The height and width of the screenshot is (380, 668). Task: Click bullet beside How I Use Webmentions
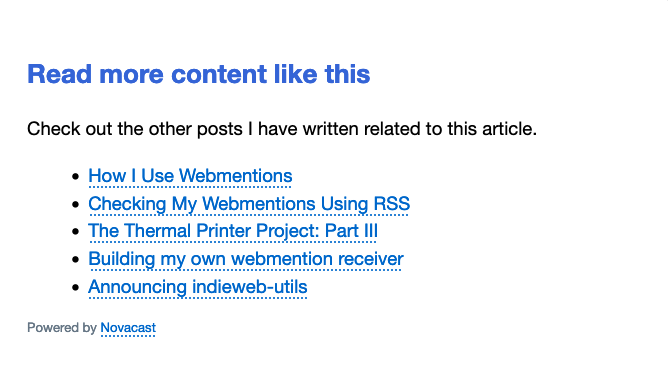[x=76, y=176]
